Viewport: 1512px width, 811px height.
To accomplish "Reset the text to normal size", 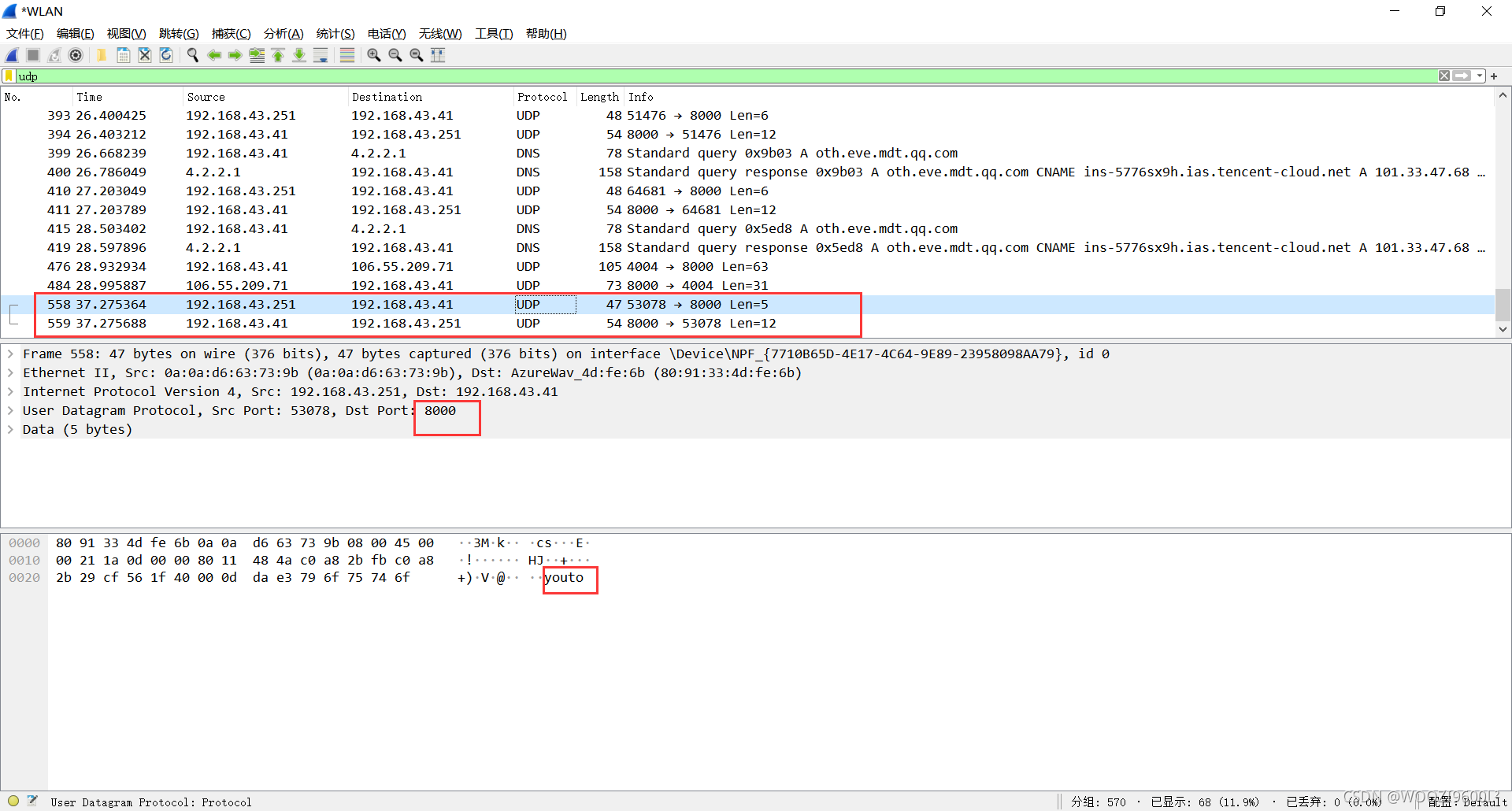I will [417, 55].
